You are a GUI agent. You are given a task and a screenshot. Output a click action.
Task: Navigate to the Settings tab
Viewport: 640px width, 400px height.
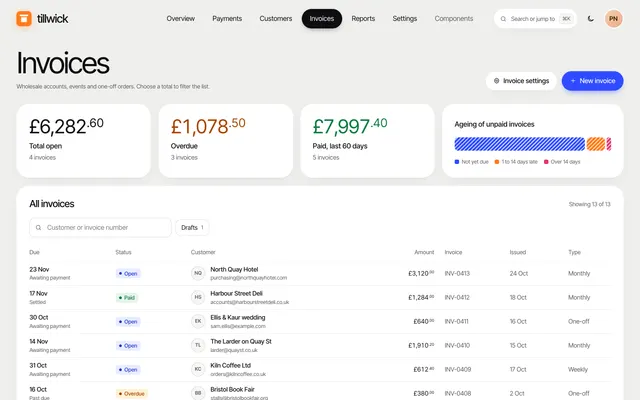[404, 18]
